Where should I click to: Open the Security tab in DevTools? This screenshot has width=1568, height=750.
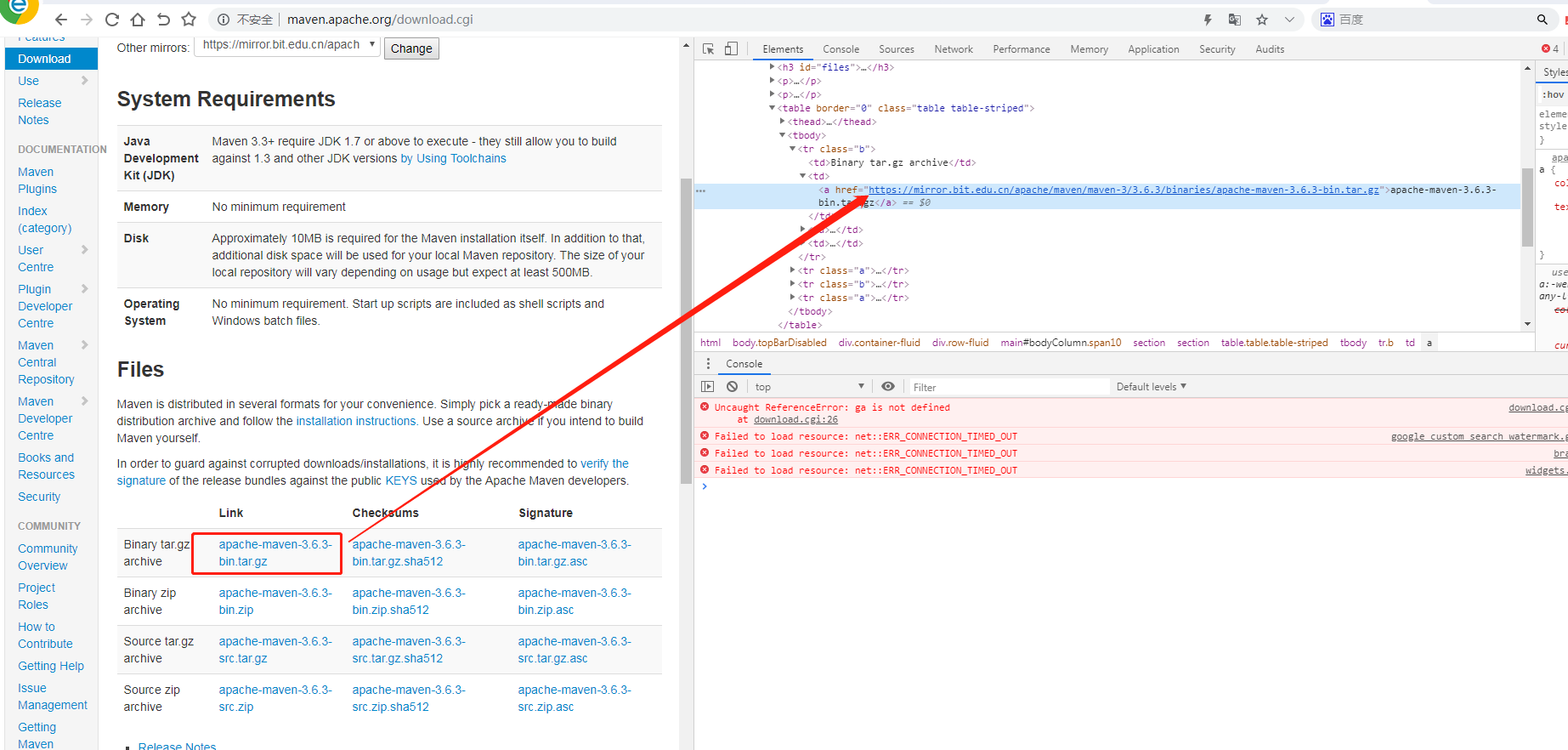(1217, 49)
